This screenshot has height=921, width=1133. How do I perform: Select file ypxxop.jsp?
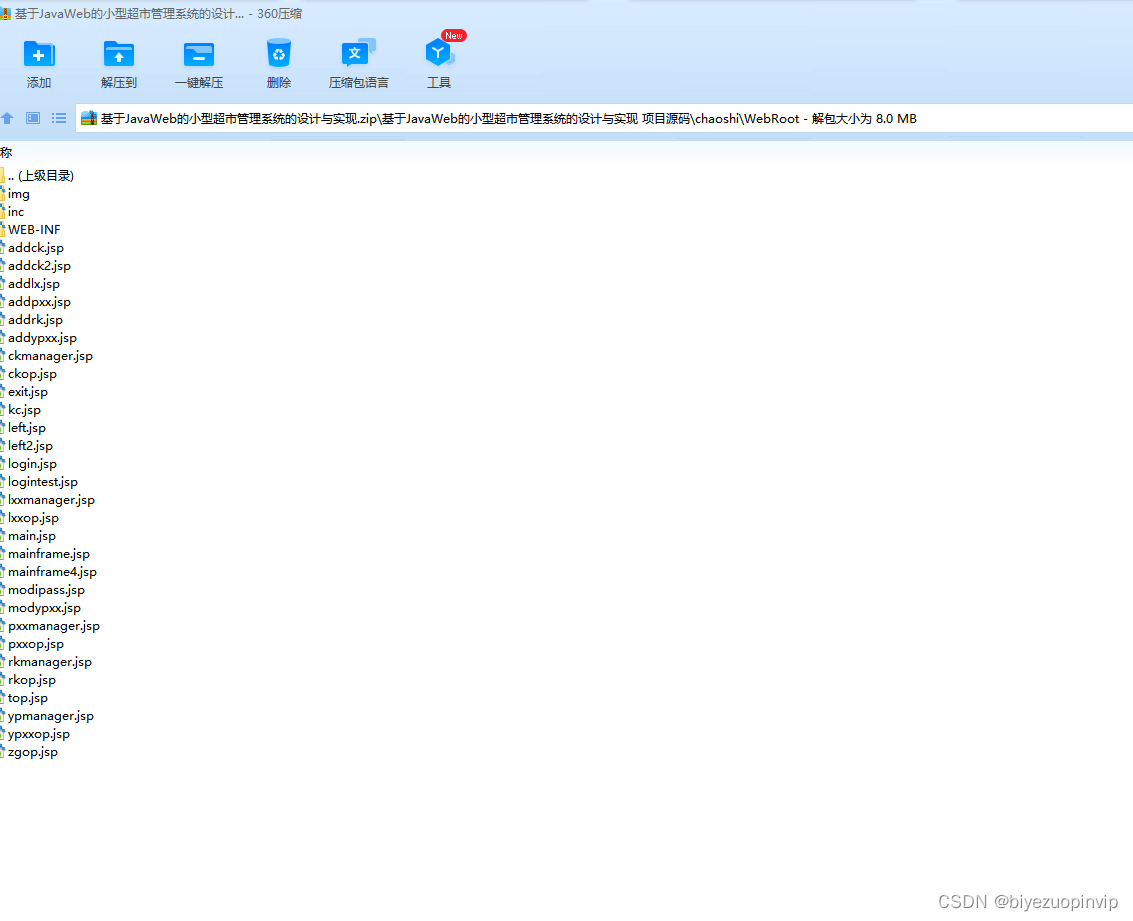tap(35, 734)
